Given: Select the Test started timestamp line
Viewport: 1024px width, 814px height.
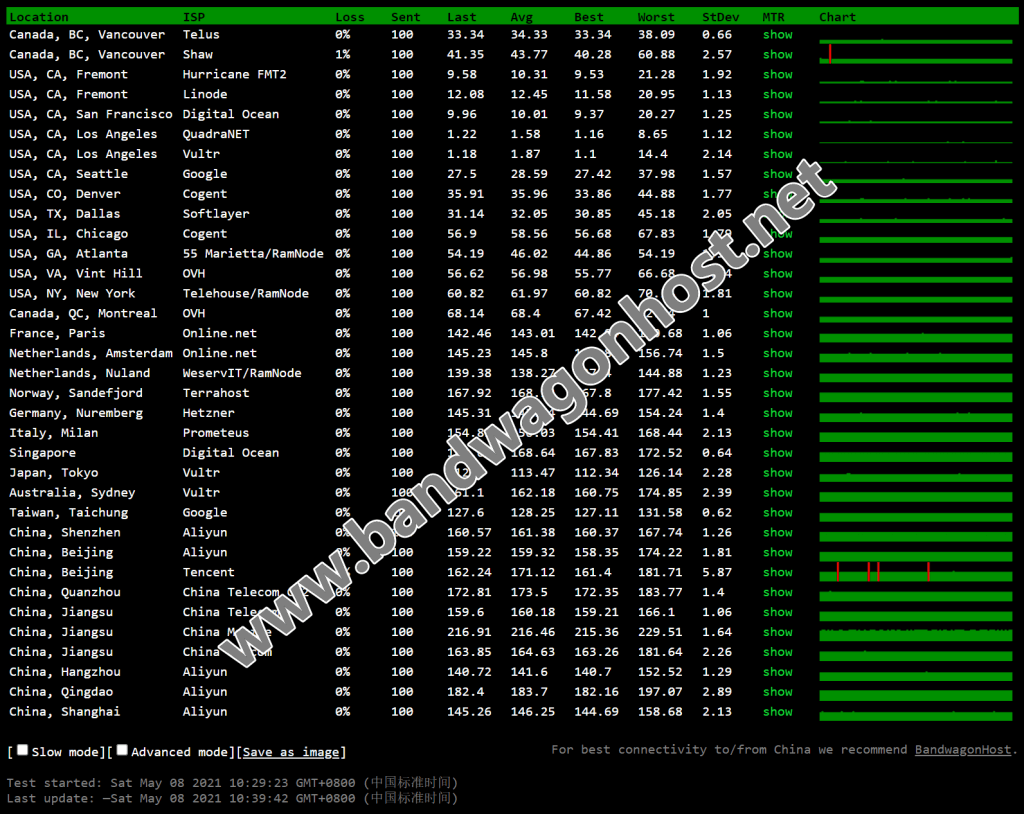Looking at the screenshot, I should [x=232, y=783].
